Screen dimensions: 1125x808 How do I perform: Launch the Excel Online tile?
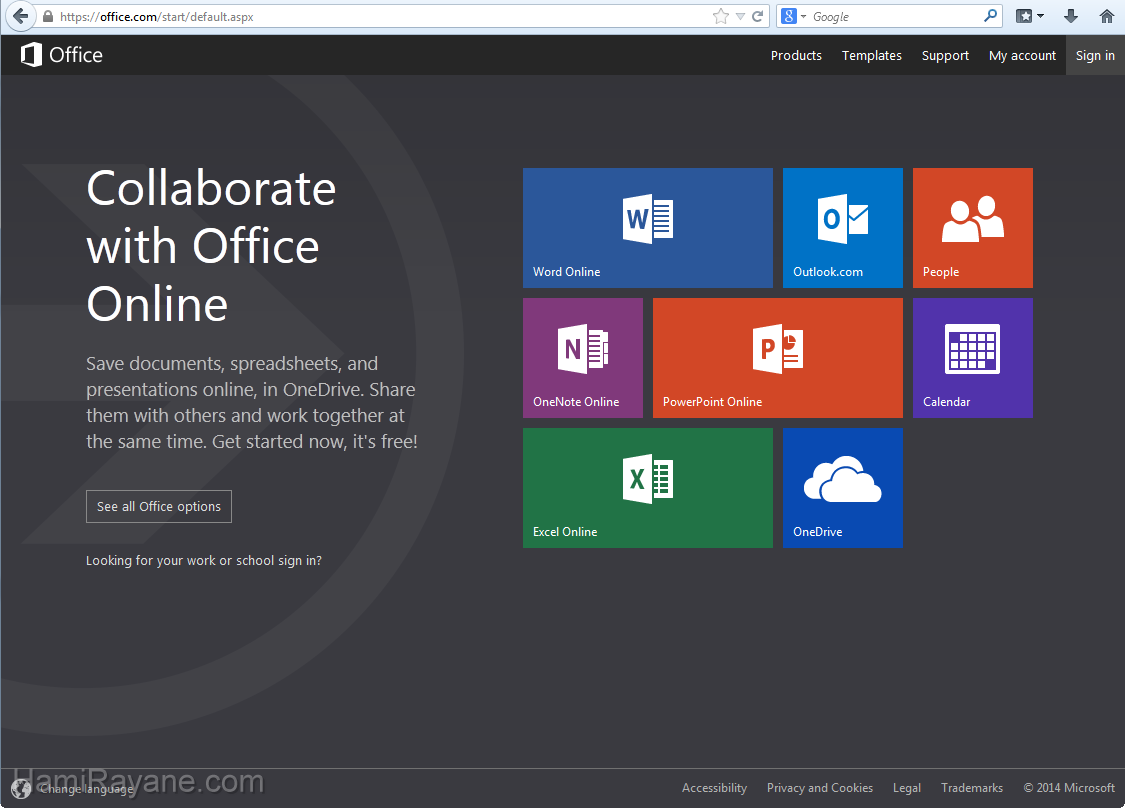pos(647,488)
